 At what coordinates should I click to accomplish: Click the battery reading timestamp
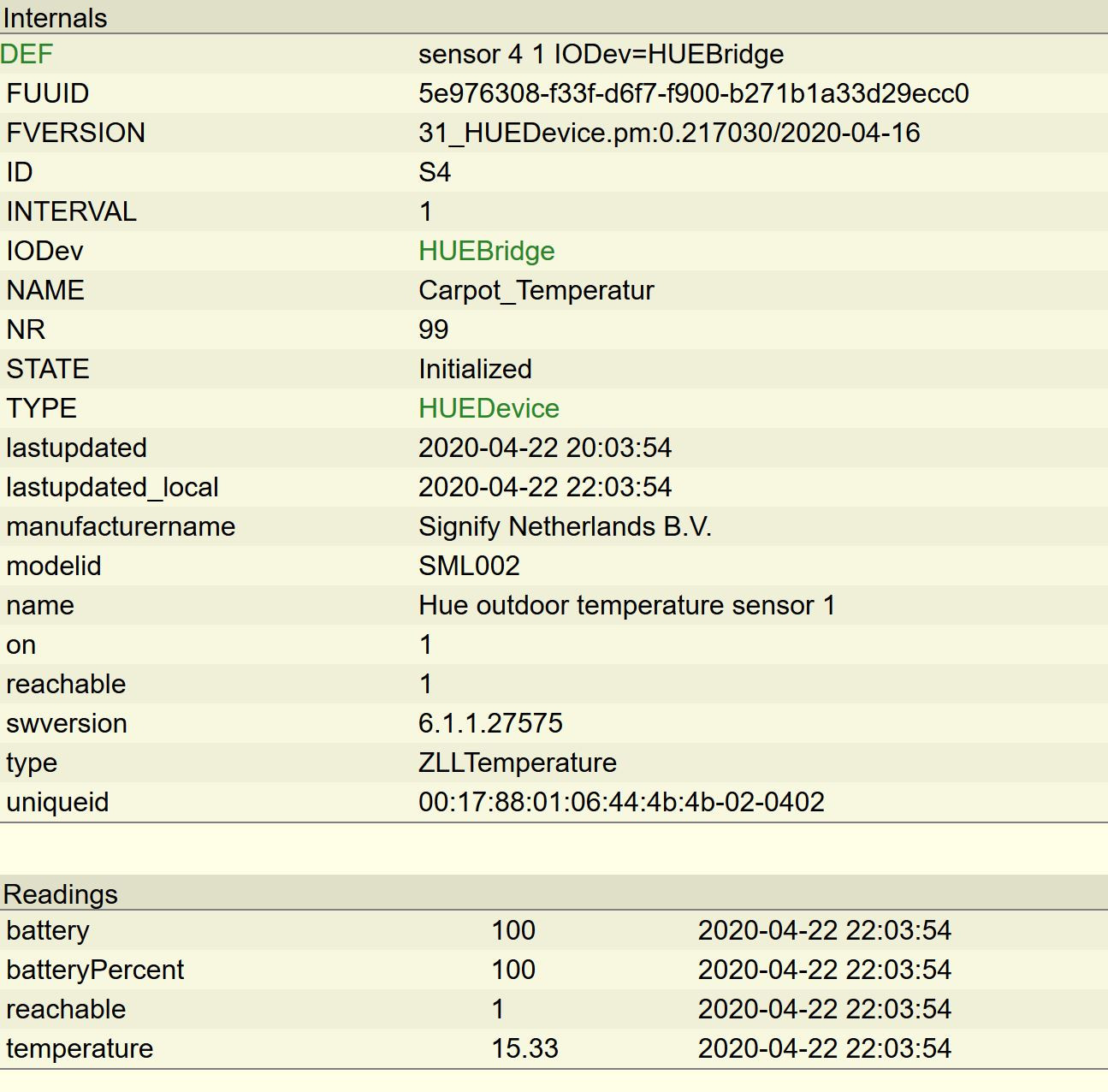point(824,931)
